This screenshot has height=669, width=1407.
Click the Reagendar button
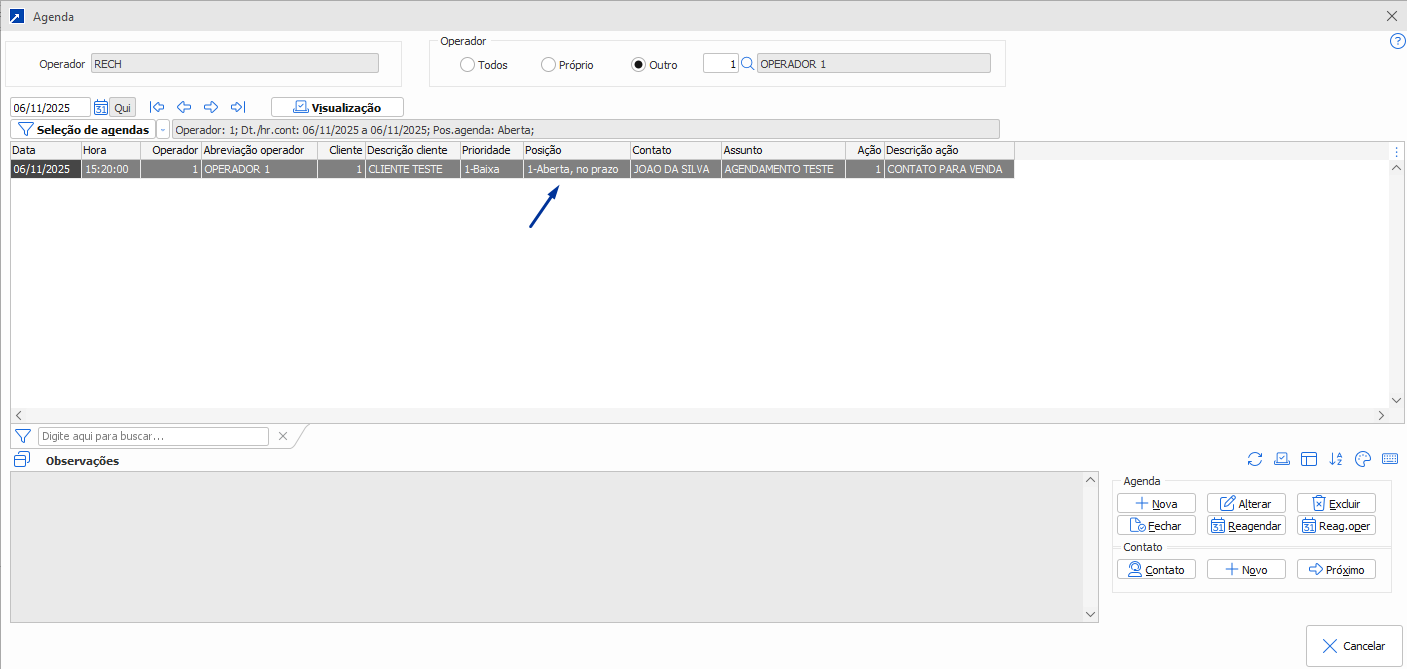point(1246,525)
